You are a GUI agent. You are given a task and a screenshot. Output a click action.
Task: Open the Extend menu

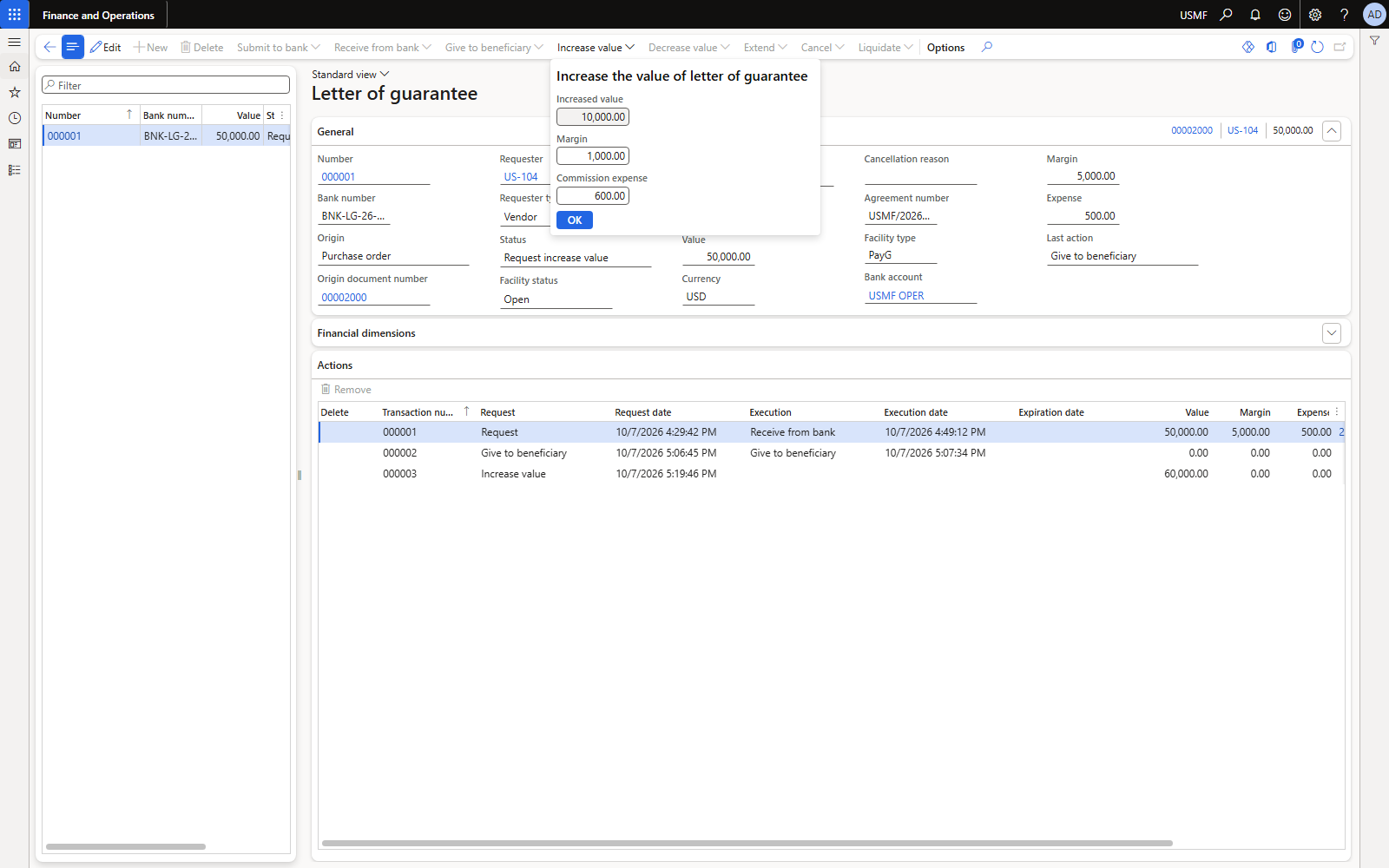(765, 48)
